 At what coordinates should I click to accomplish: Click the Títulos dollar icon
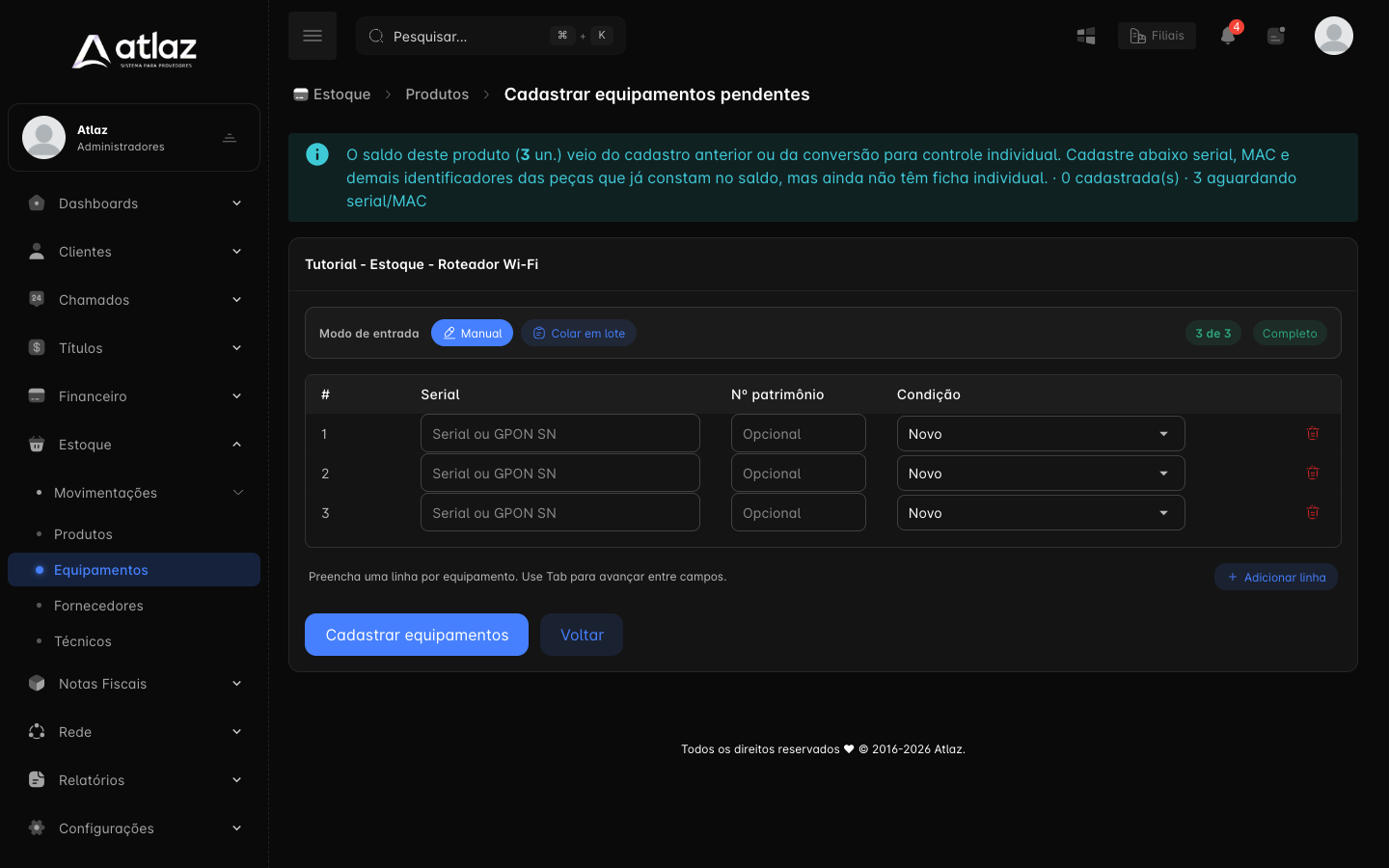pyautogui.click(x=37, y=347)
